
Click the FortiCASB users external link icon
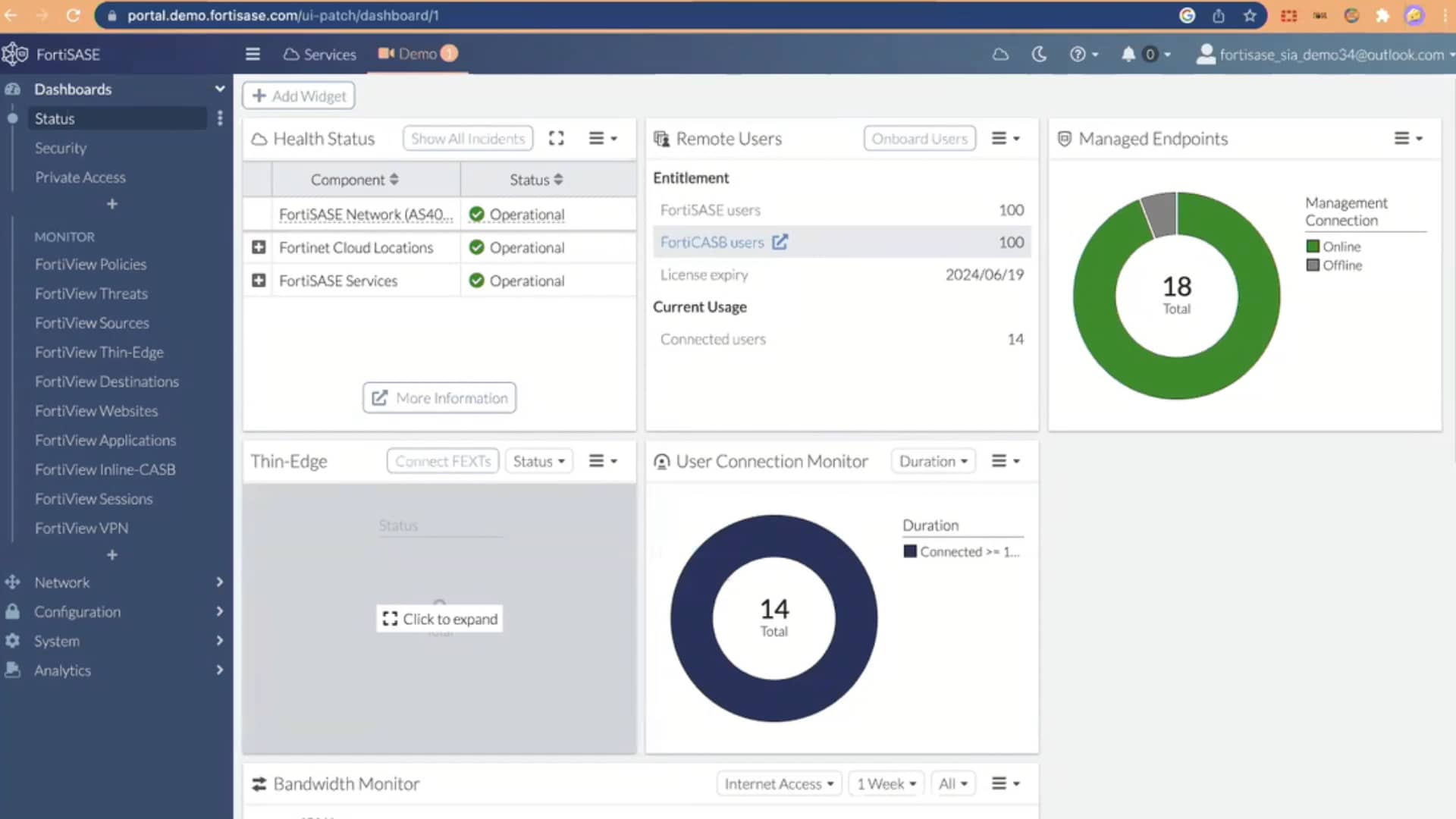click(780, 242)
